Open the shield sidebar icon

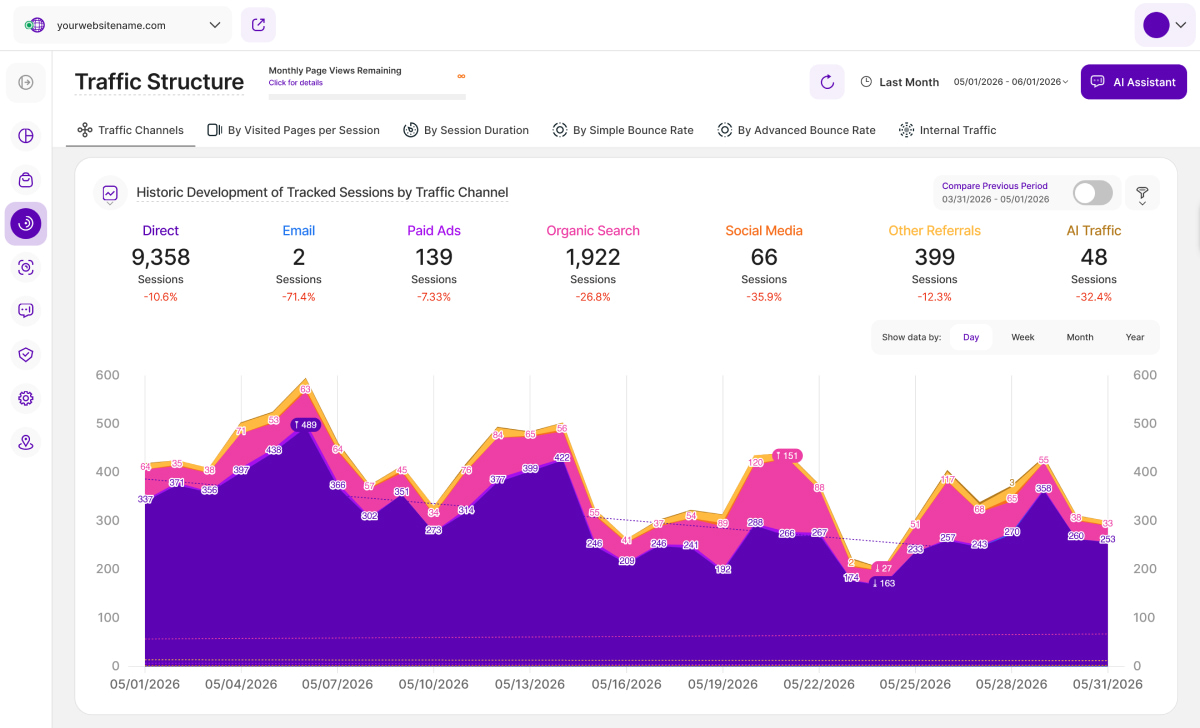click(26, 354)
